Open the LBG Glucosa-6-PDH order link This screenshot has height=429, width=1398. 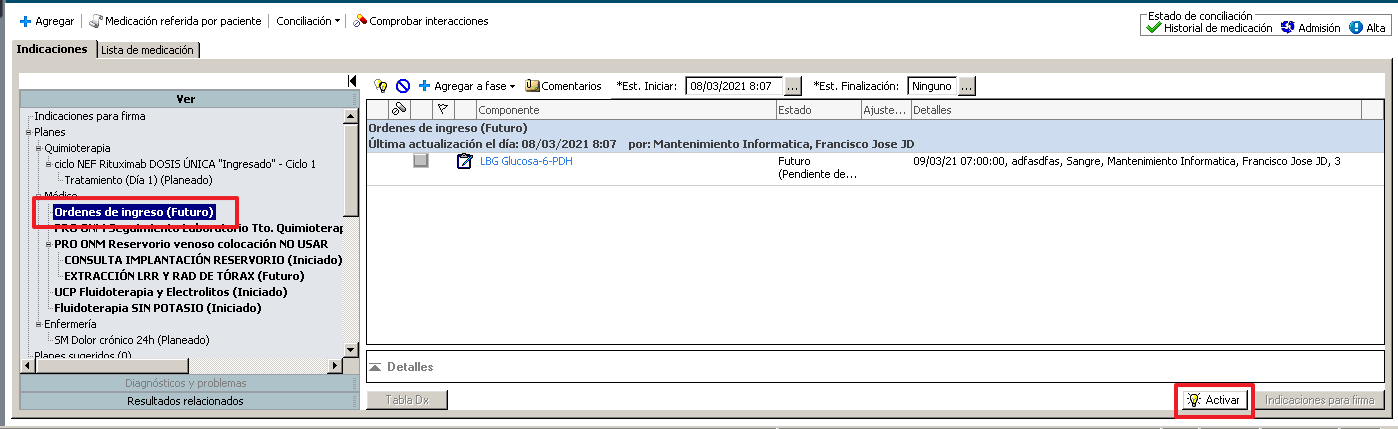coord(526,161)
